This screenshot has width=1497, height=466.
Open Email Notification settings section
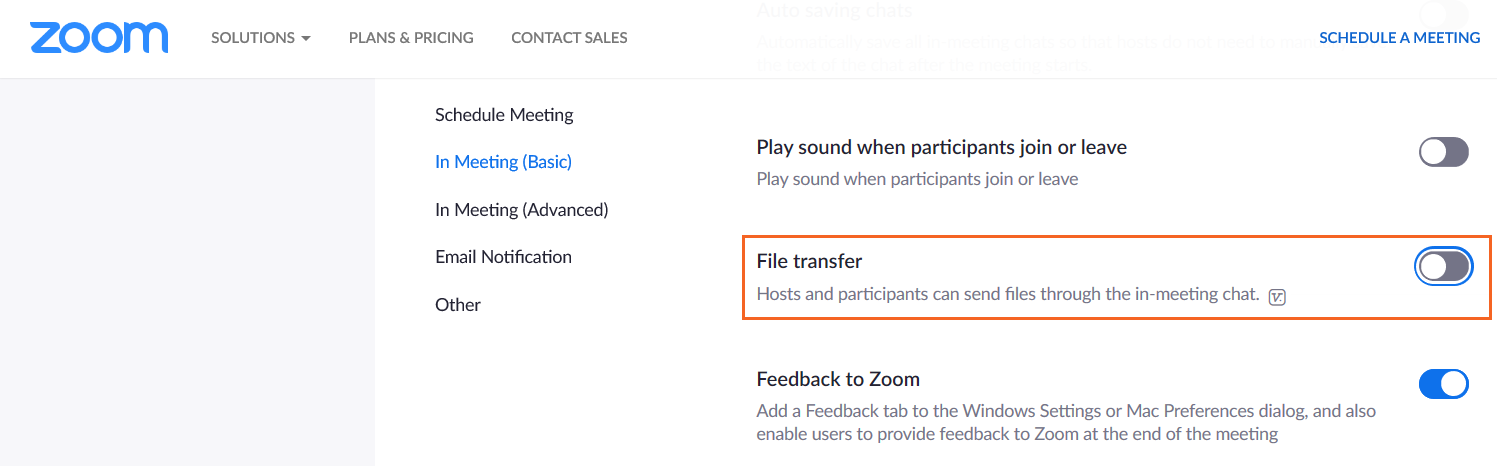[x=503, y=257]
